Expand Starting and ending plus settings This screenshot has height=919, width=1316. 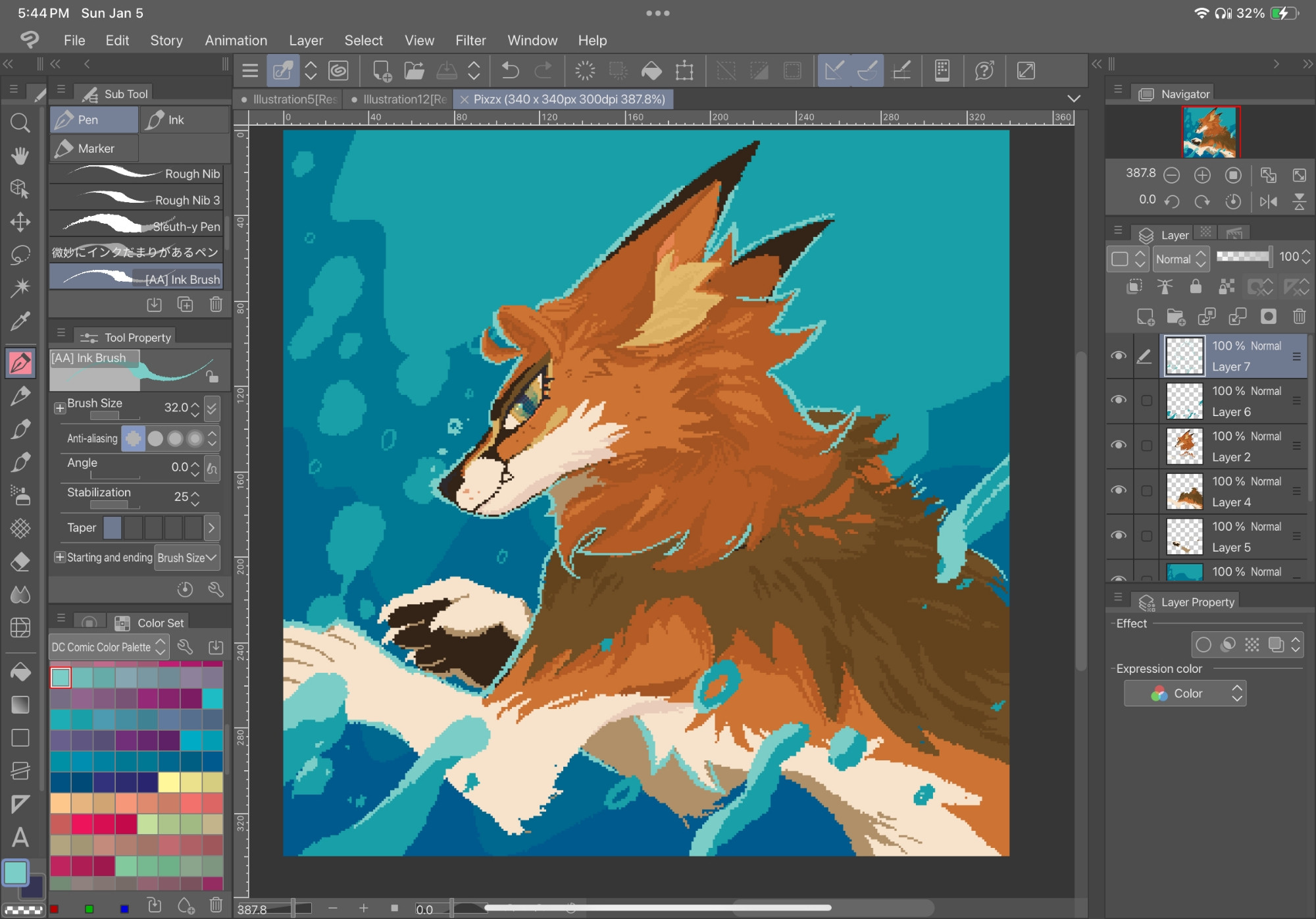tap(60, 558)
